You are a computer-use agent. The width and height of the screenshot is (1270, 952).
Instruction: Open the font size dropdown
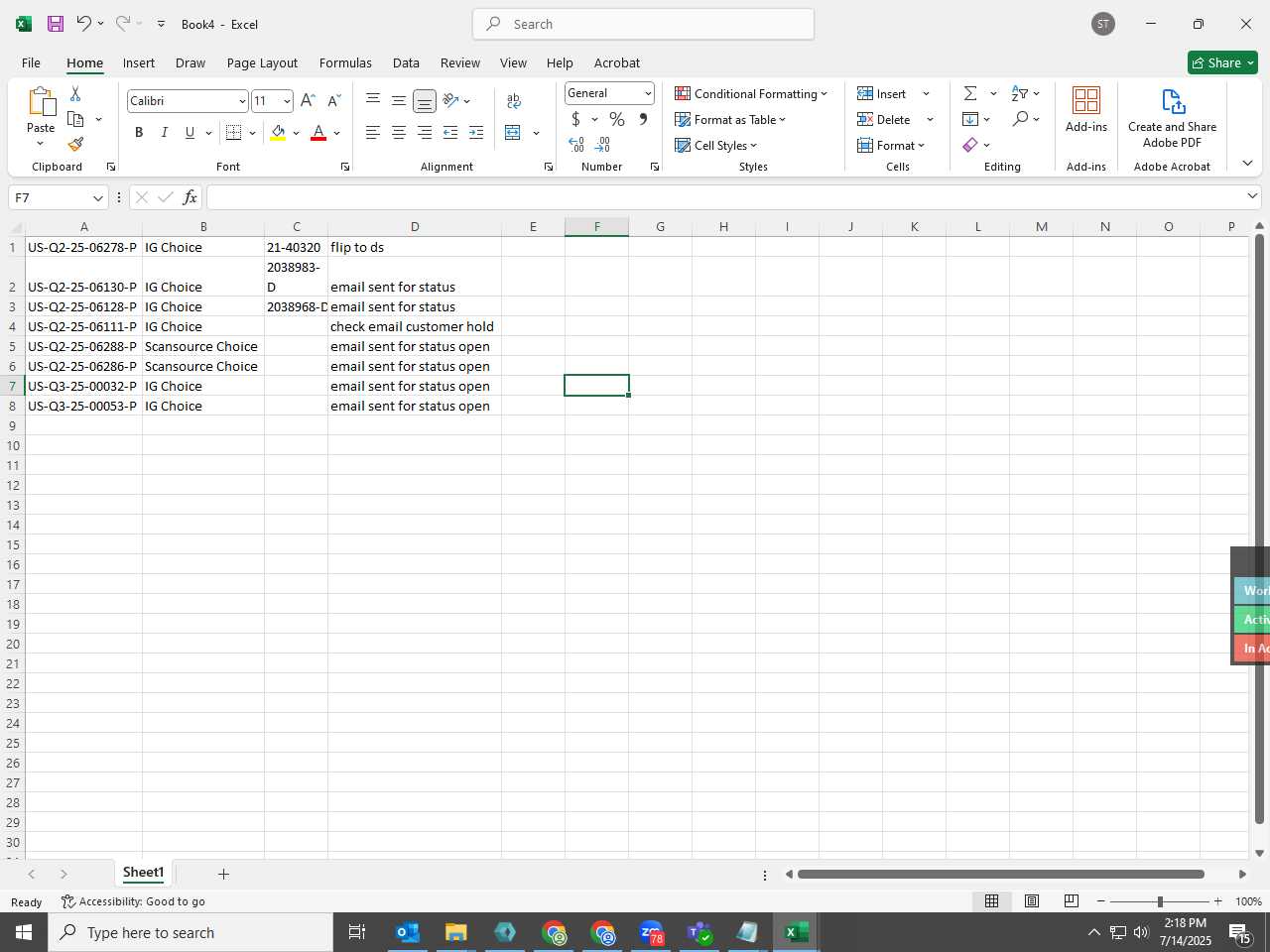[287, 101]
